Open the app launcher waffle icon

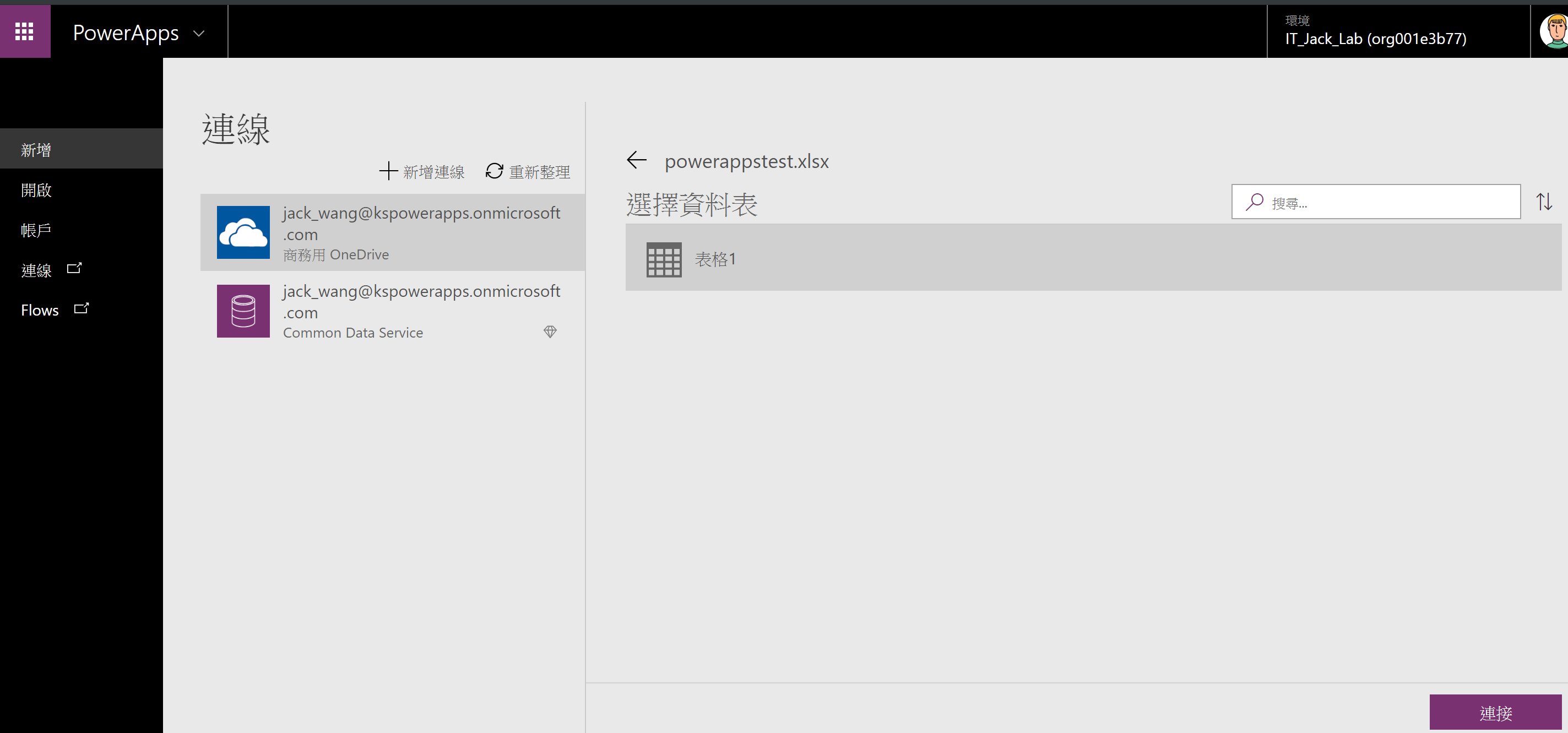[24, 31]
